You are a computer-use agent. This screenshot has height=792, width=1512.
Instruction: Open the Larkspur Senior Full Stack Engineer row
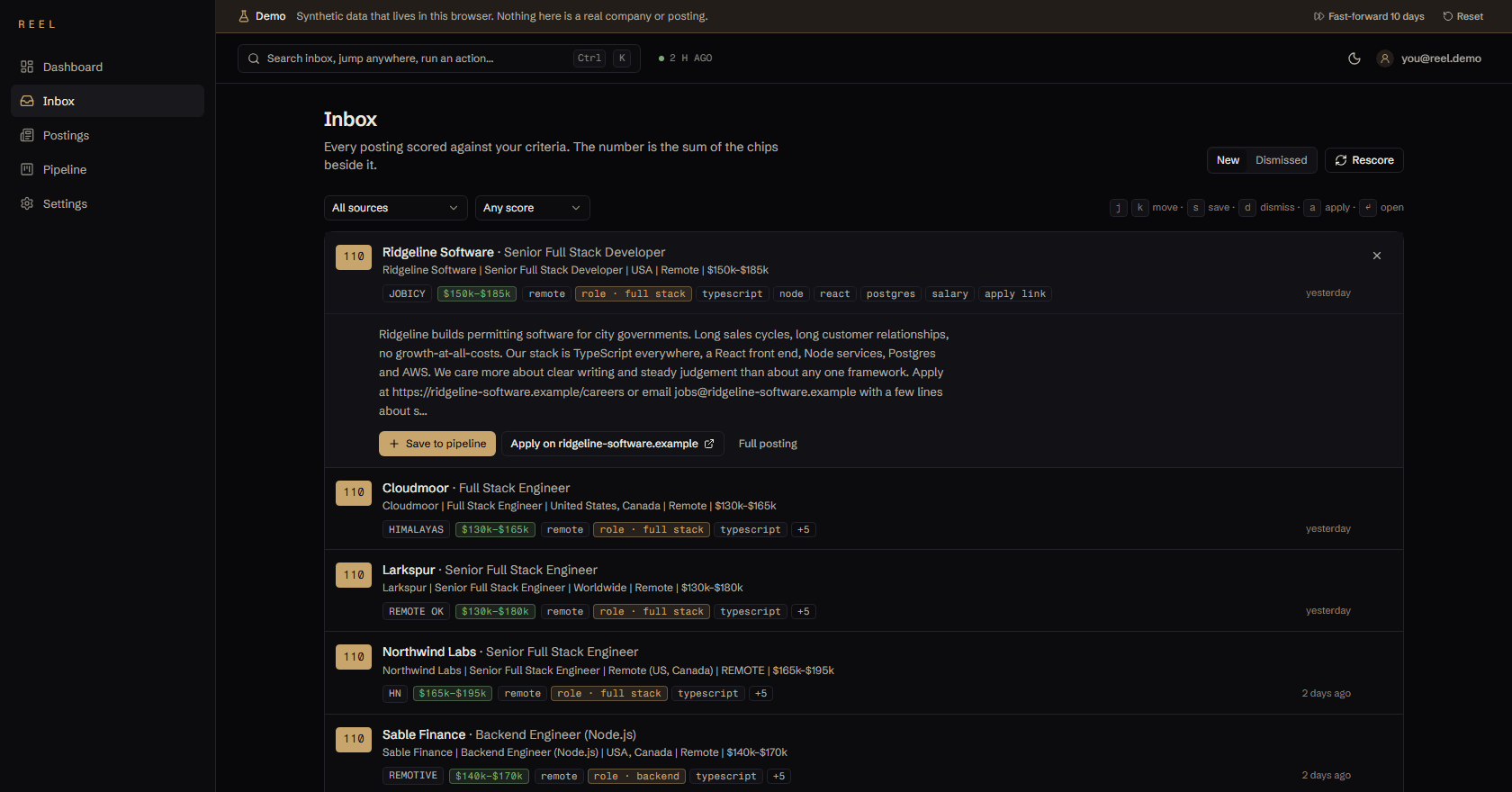tap(864, 590)
